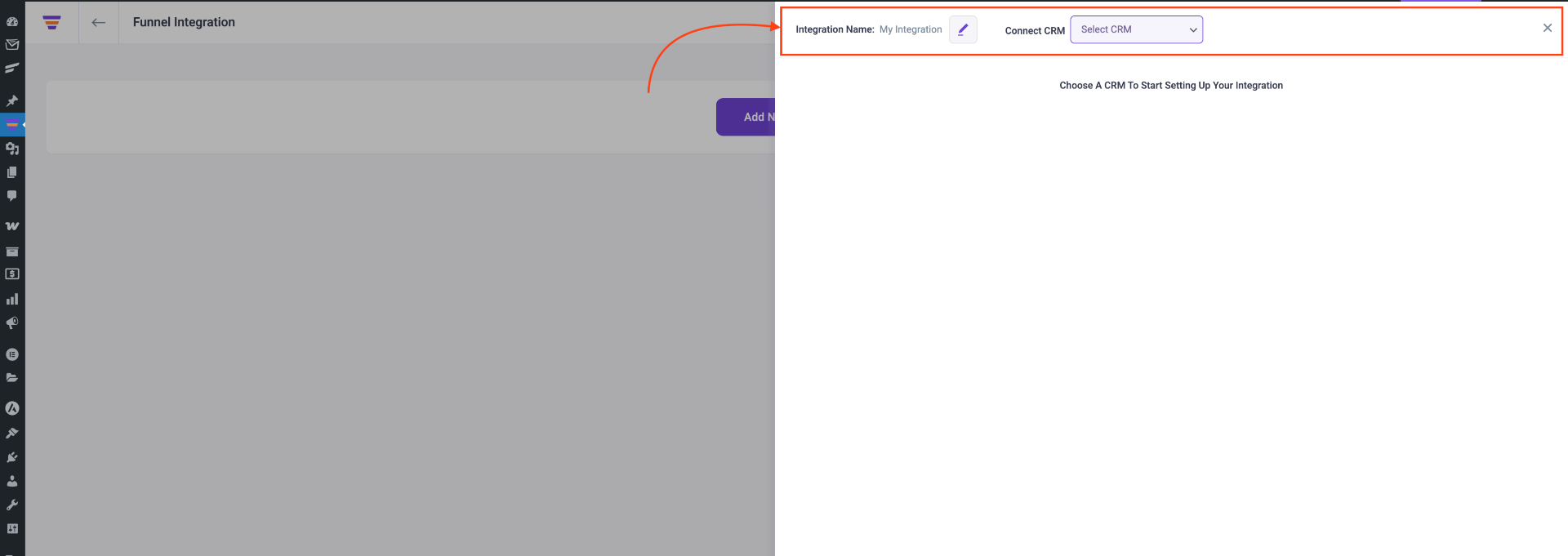Open Payments via the dollar bill icon

tap(12, 274)
